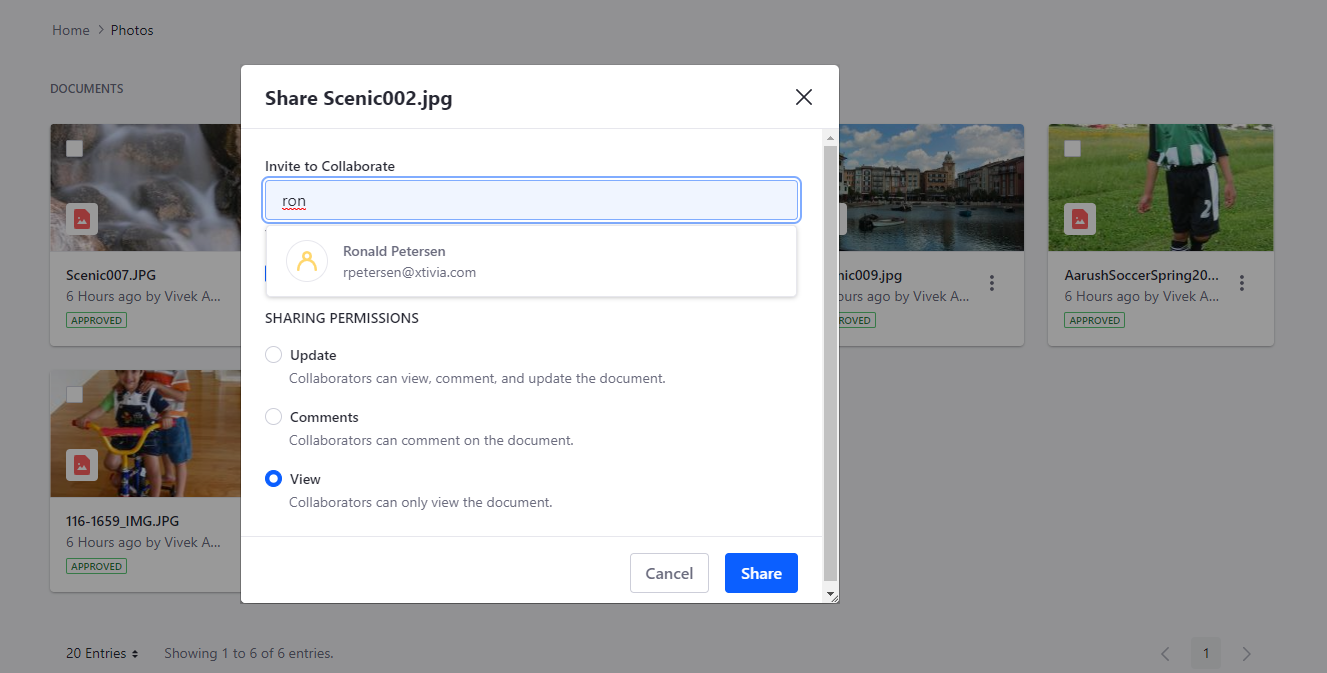Image resolution: width=1327 pixels, height=673 pixels.
Task: Click the Invite to Collaborate input field
Action: (x=531, y=200)
